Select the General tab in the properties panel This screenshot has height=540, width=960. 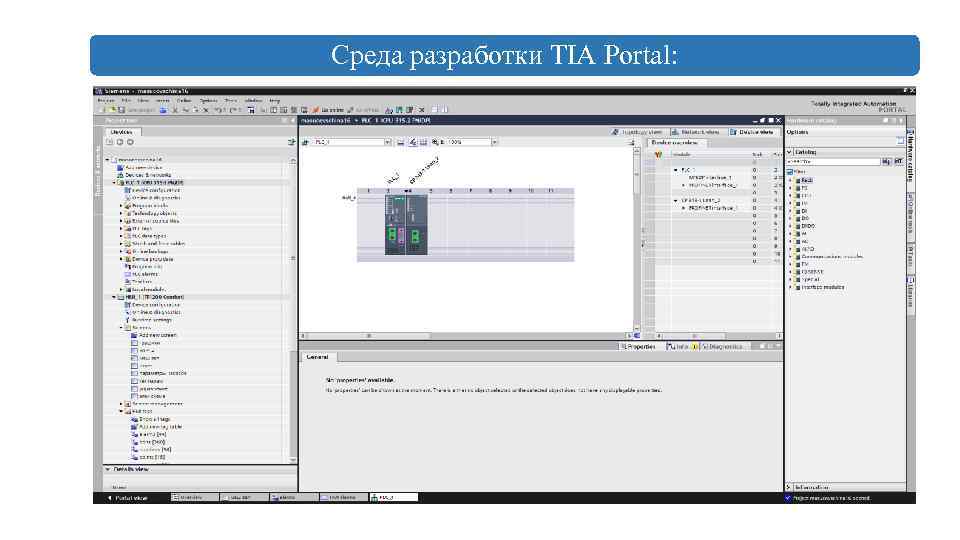317,357
